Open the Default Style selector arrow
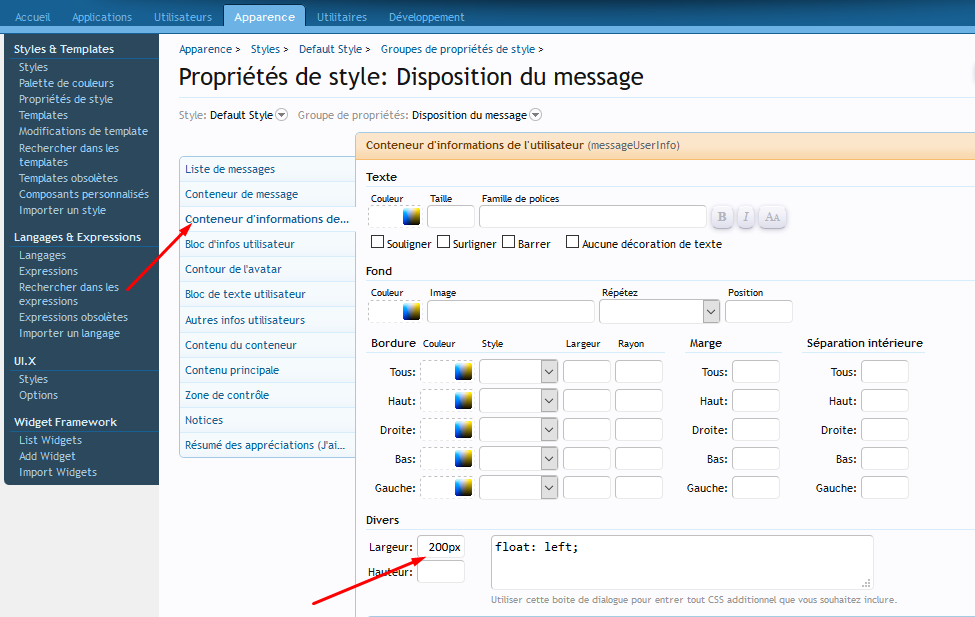975x617 pixels. (x=281, y=115)
